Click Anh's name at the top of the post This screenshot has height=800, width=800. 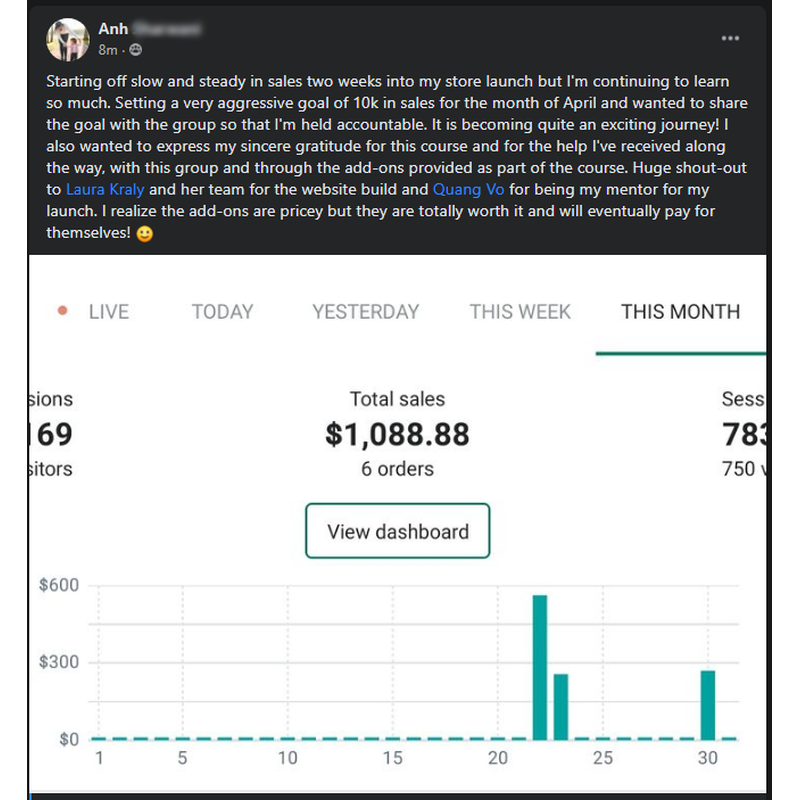pyautogui.click(x=112, y=29)
